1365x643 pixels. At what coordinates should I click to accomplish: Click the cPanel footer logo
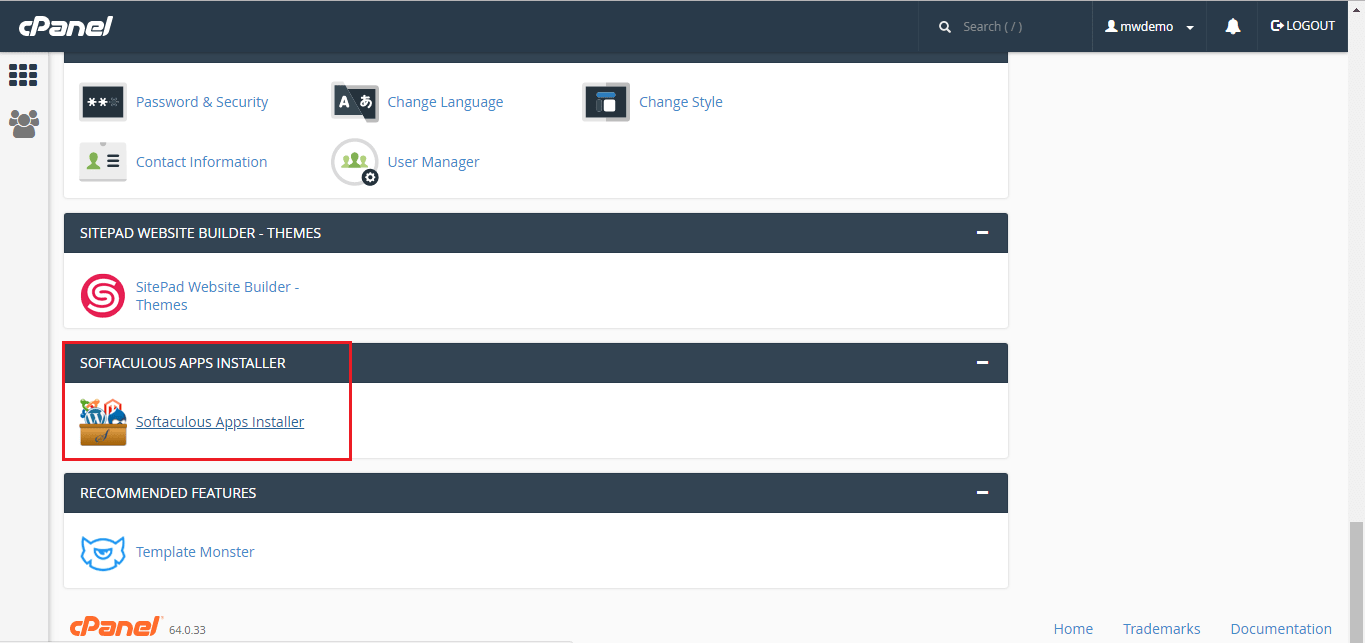(116, 627)
